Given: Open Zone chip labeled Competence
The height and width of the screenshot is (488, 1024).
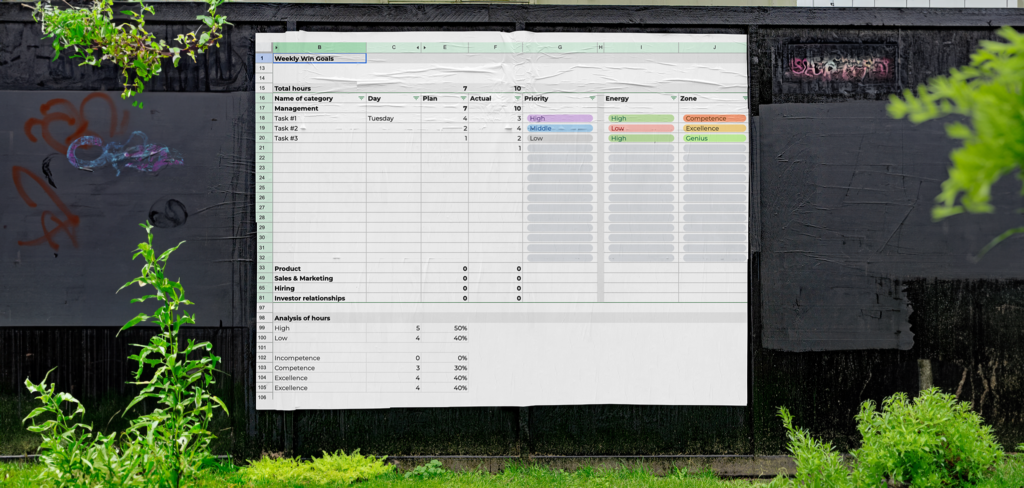Looking at the screenshot, I should [714, 119].
